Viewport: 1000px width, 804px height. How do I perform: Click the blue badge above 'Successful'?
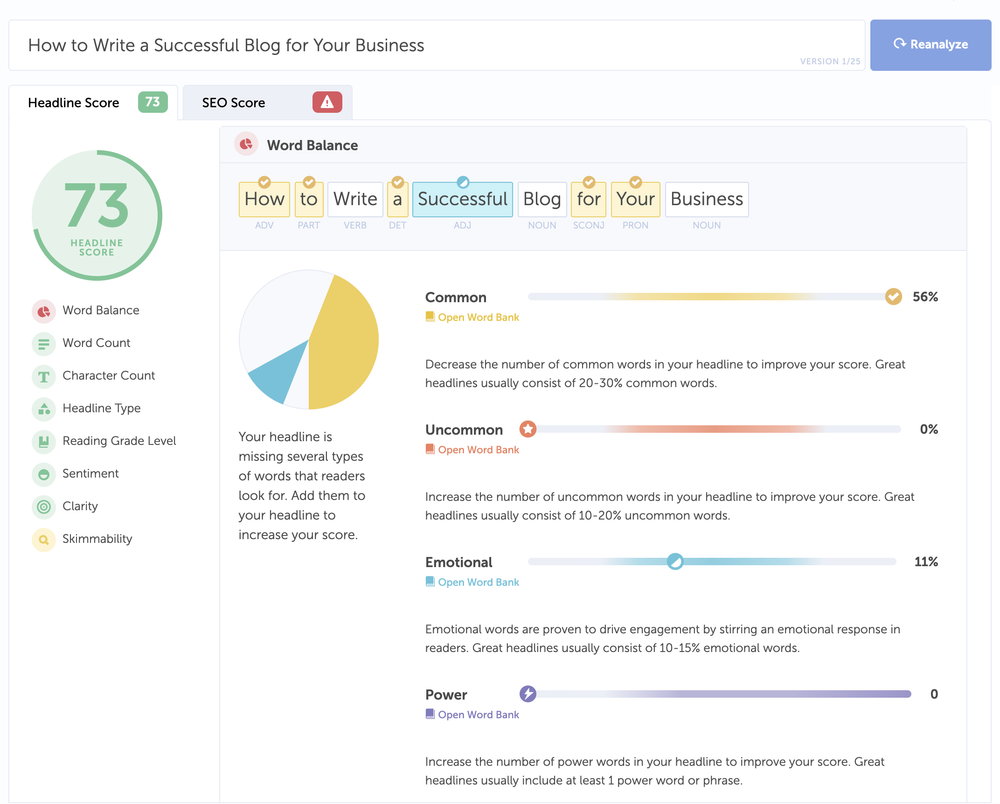[x=463, y=182]
